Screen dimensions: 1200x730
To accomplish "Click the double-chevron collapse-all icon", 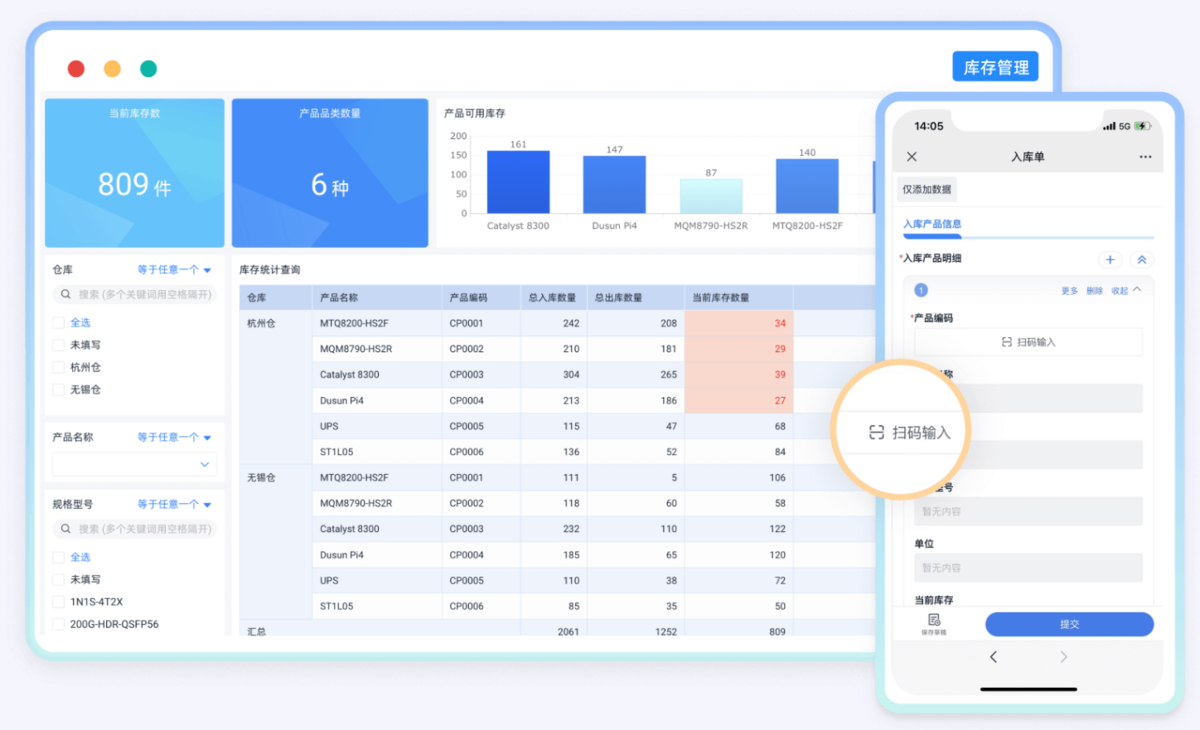I will point(1141,260).
